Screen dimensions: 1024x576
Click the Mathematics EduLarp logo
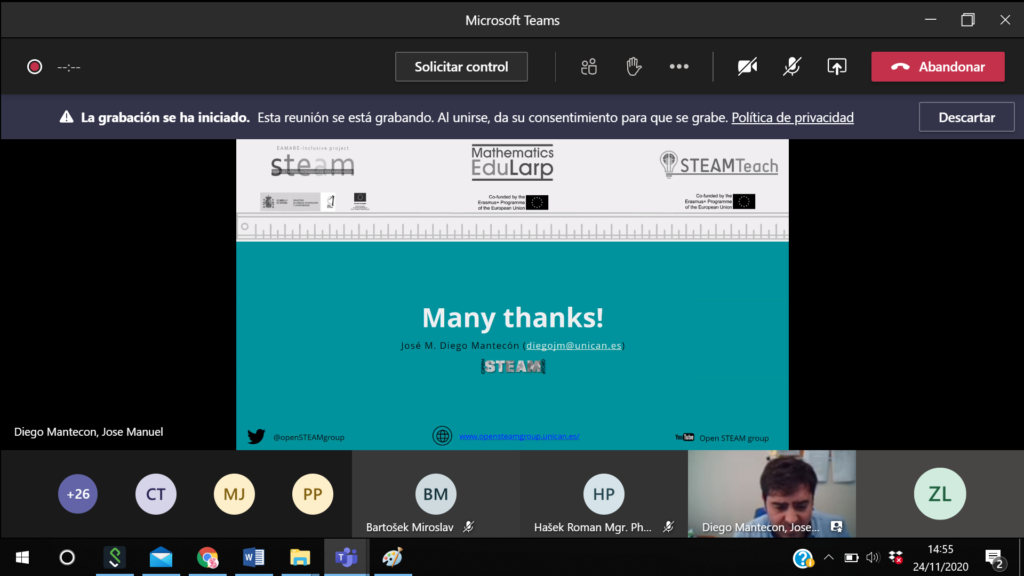[x=513, y=162]
